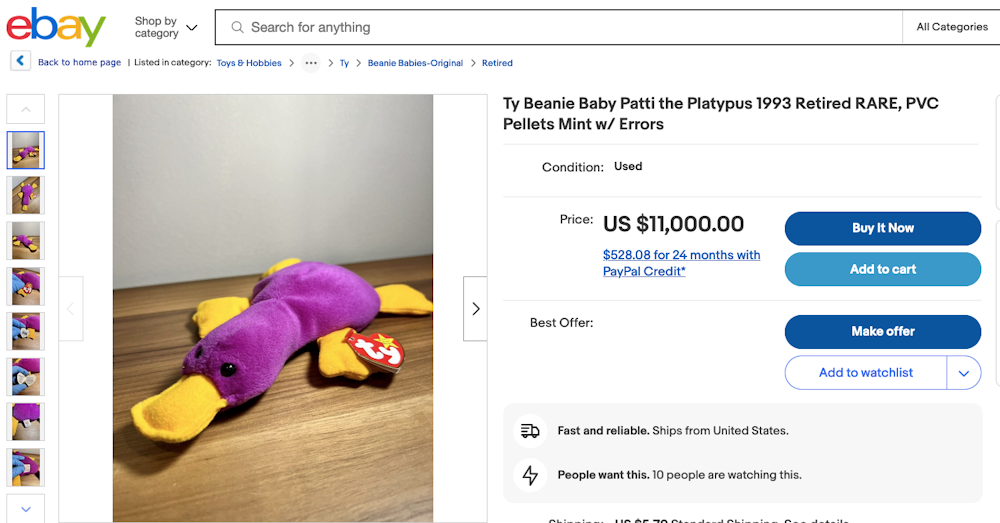Go to Beanie Babies-Original category
Screen dimensions: 1000x523
pos(415,63)
